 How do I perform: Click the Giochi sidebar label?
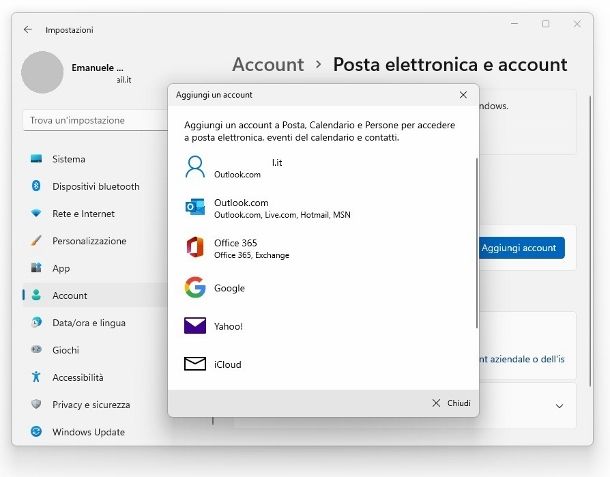pos(66,350)
